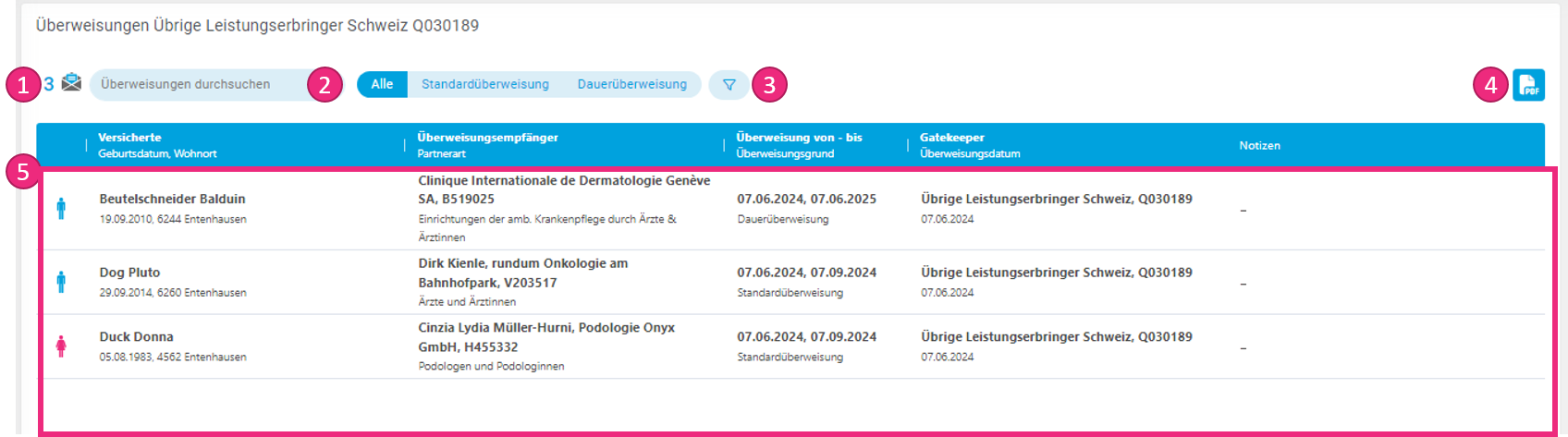
Task: Click Dog Pluto's date range 07.06.2024, 07.09.2024
Action: (806, 273)
